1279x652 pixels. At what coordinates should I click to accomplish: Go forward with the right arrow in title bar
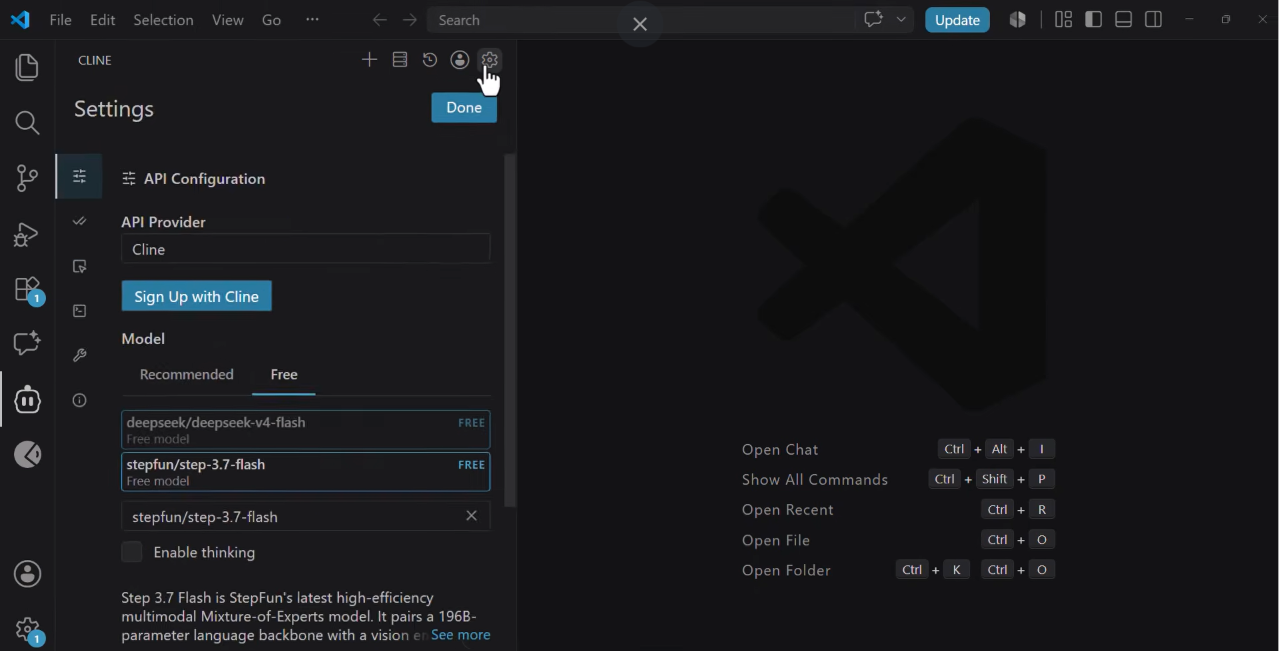click(x=410, y=20)
